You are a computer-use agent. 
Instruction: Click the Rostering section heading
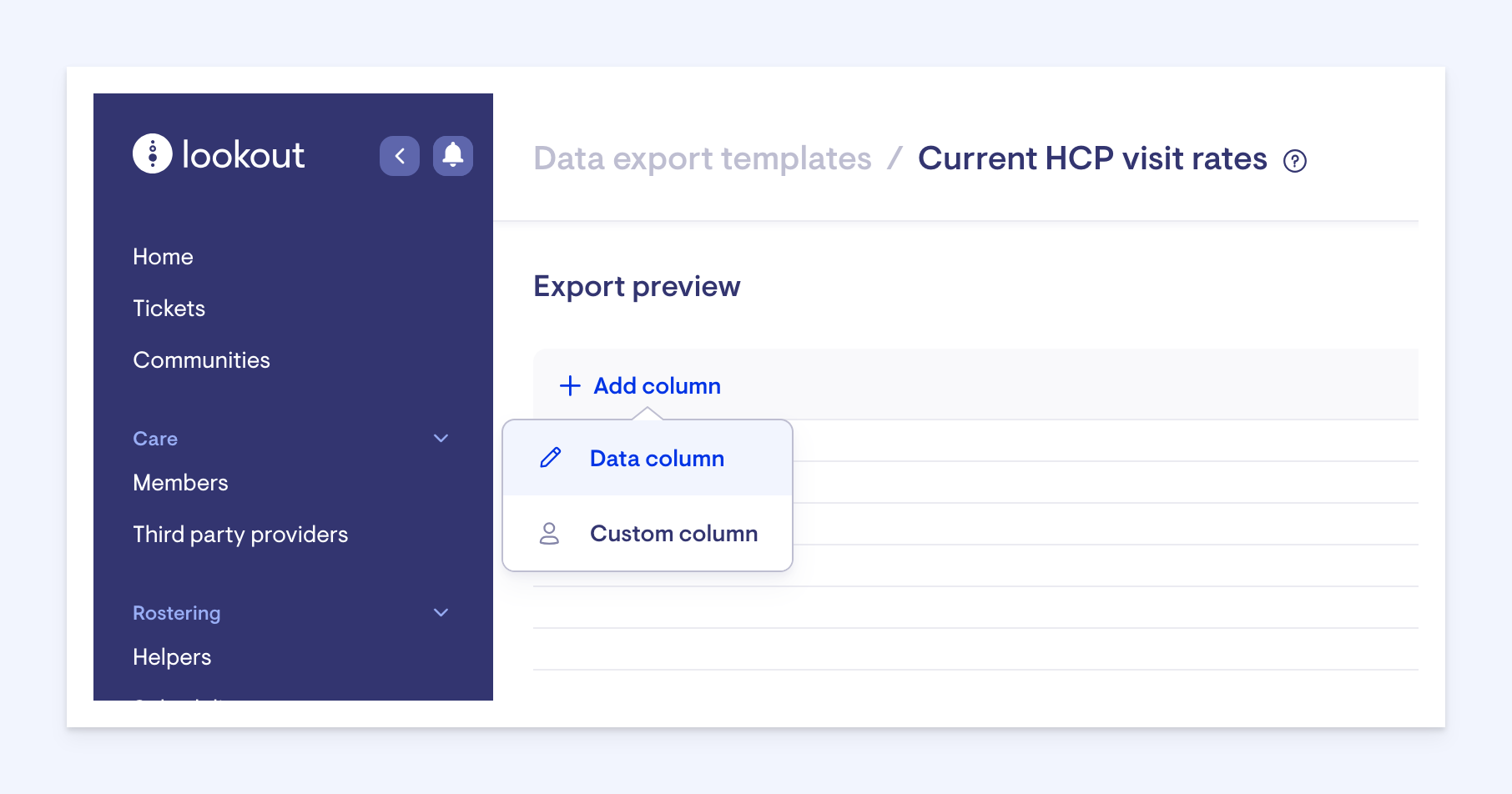coord(177,613)
